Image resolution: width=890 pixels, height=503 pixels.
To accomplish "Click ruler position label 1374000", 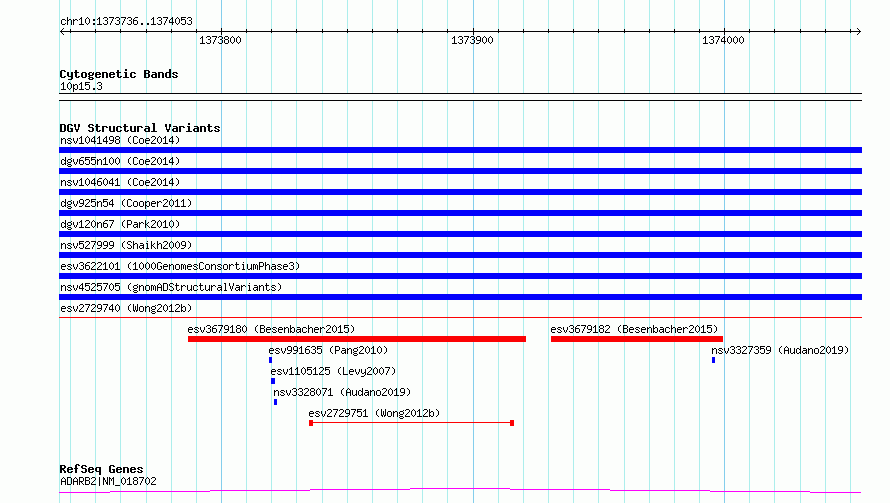I will (723, 40).
